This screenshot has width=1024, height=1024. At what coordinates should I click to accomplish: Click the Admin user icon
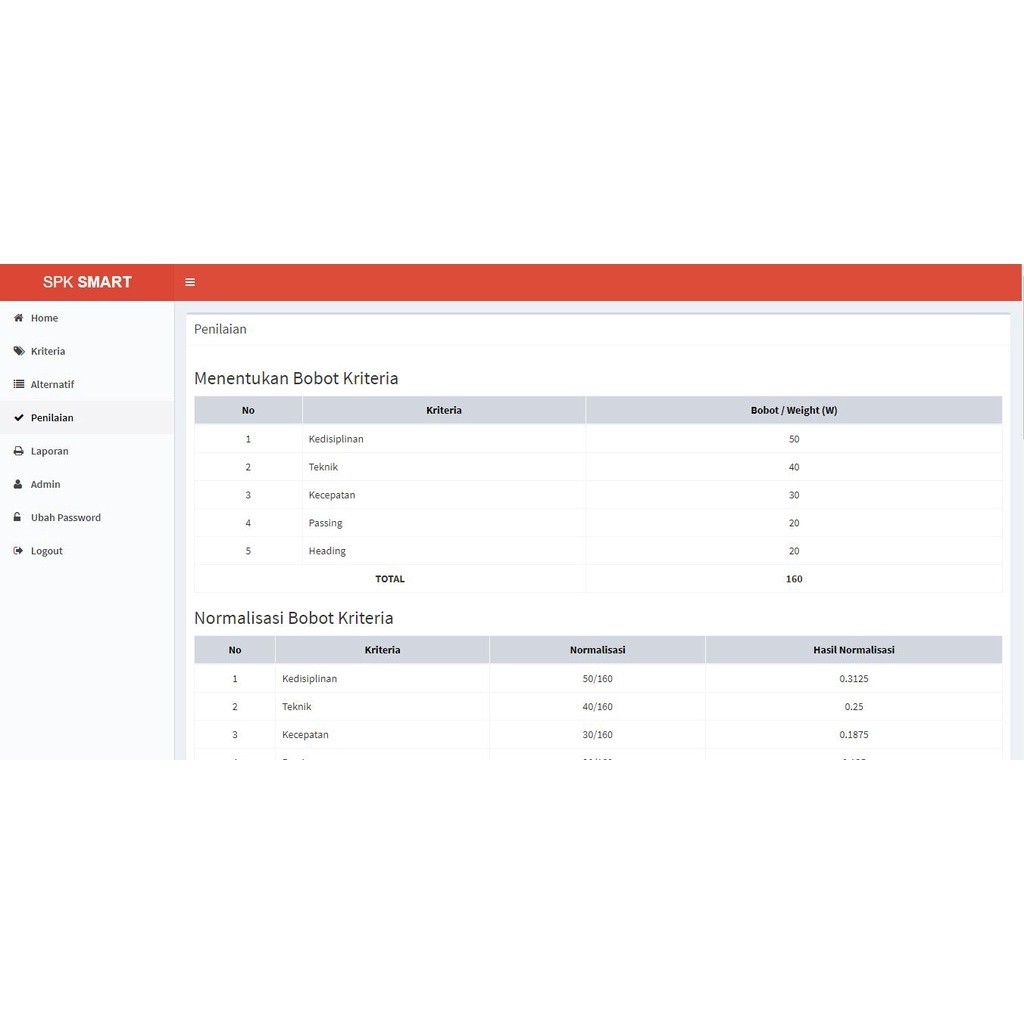pyautogui.click(x=18, y=484)
